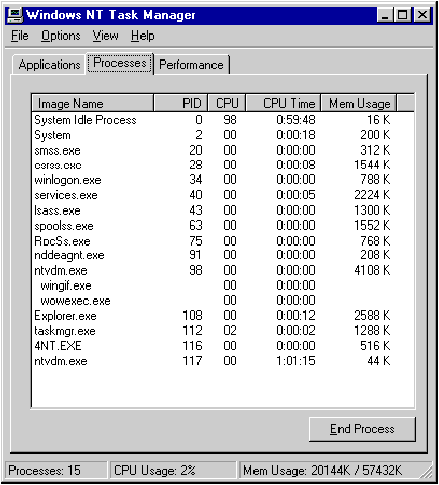Click the Task Manager title bar icon
The width and height of the screenshot is (439, 485).
(15, 15)
